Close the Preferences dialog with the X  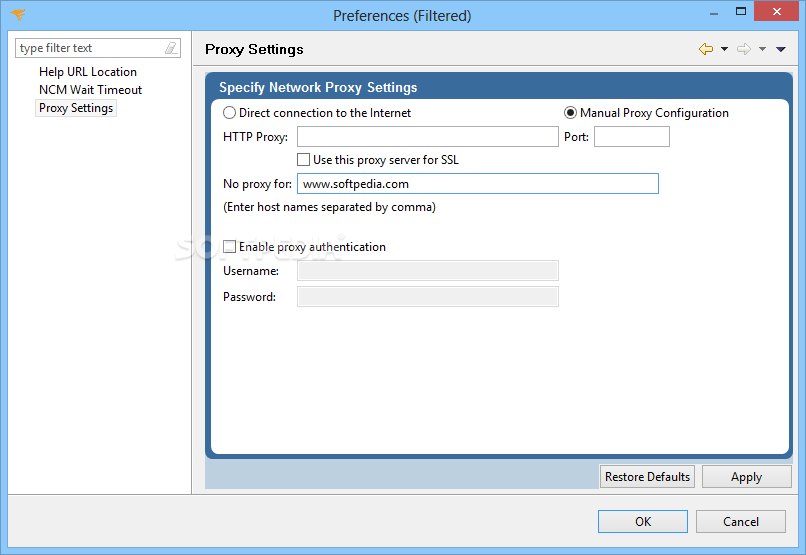tap(776, 11)
